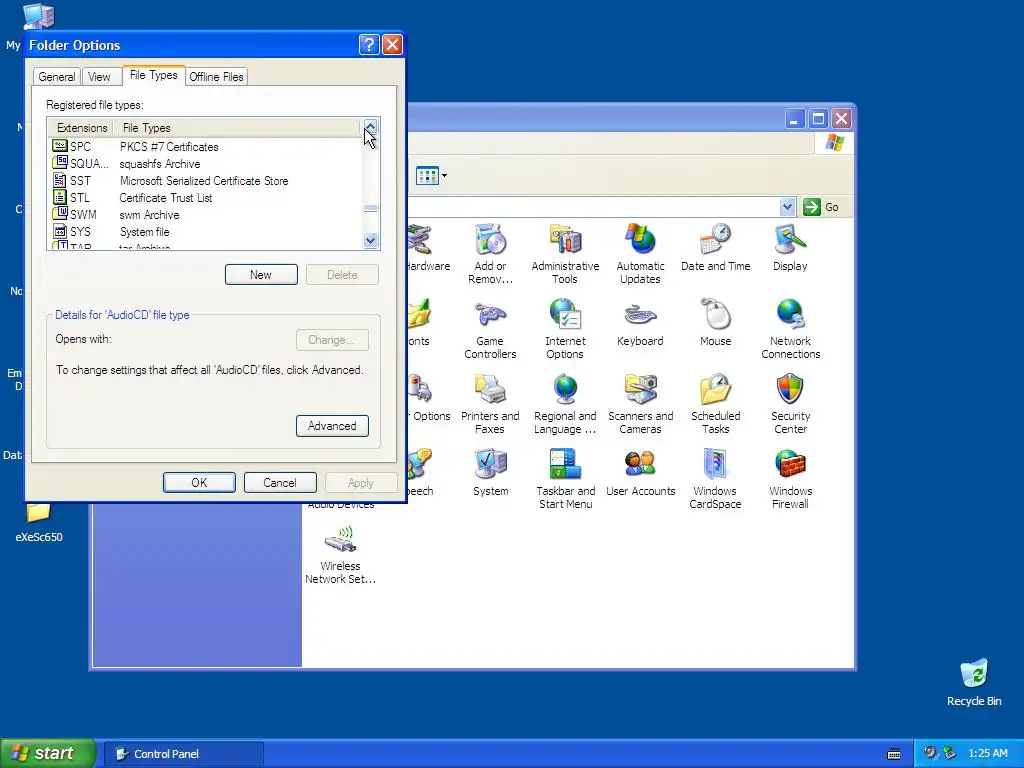Open Automatic Updates icon
The height and width of the screenshot is (768, 1024).
(640, 253)
